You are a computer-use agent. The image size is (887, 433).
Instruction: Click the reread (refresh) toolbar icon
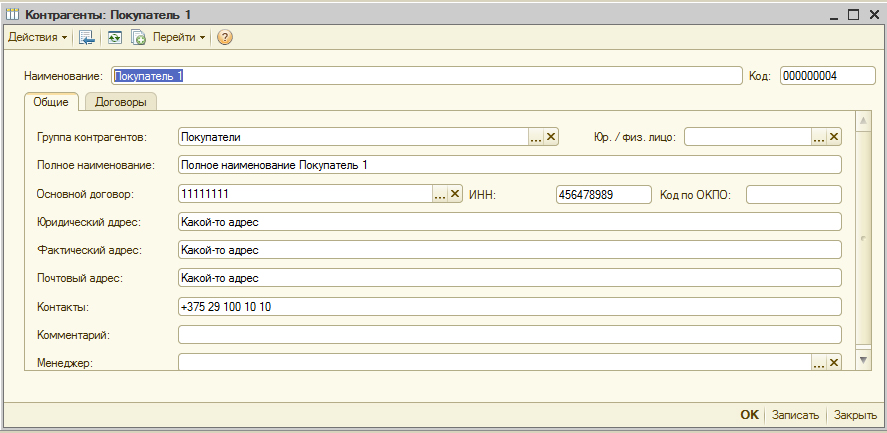point(115,37)
